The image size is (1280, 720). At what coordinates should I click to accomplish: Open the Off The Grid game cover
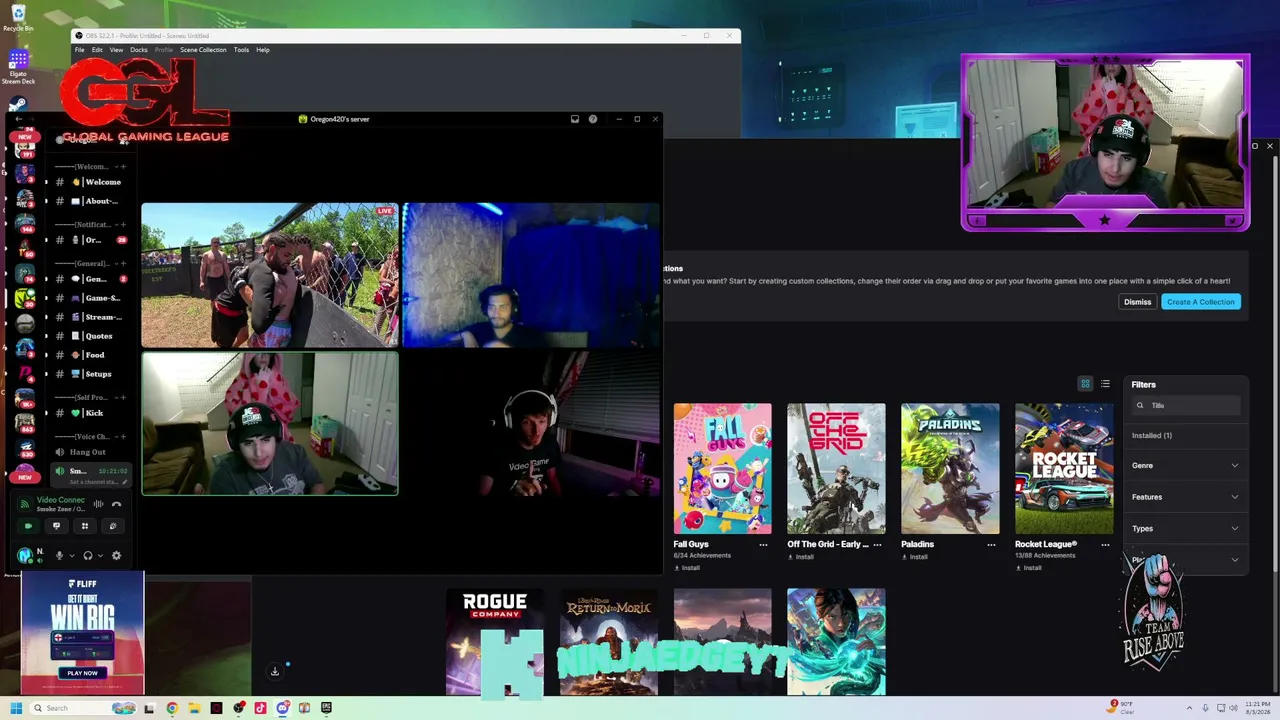[x=836, y=469]
